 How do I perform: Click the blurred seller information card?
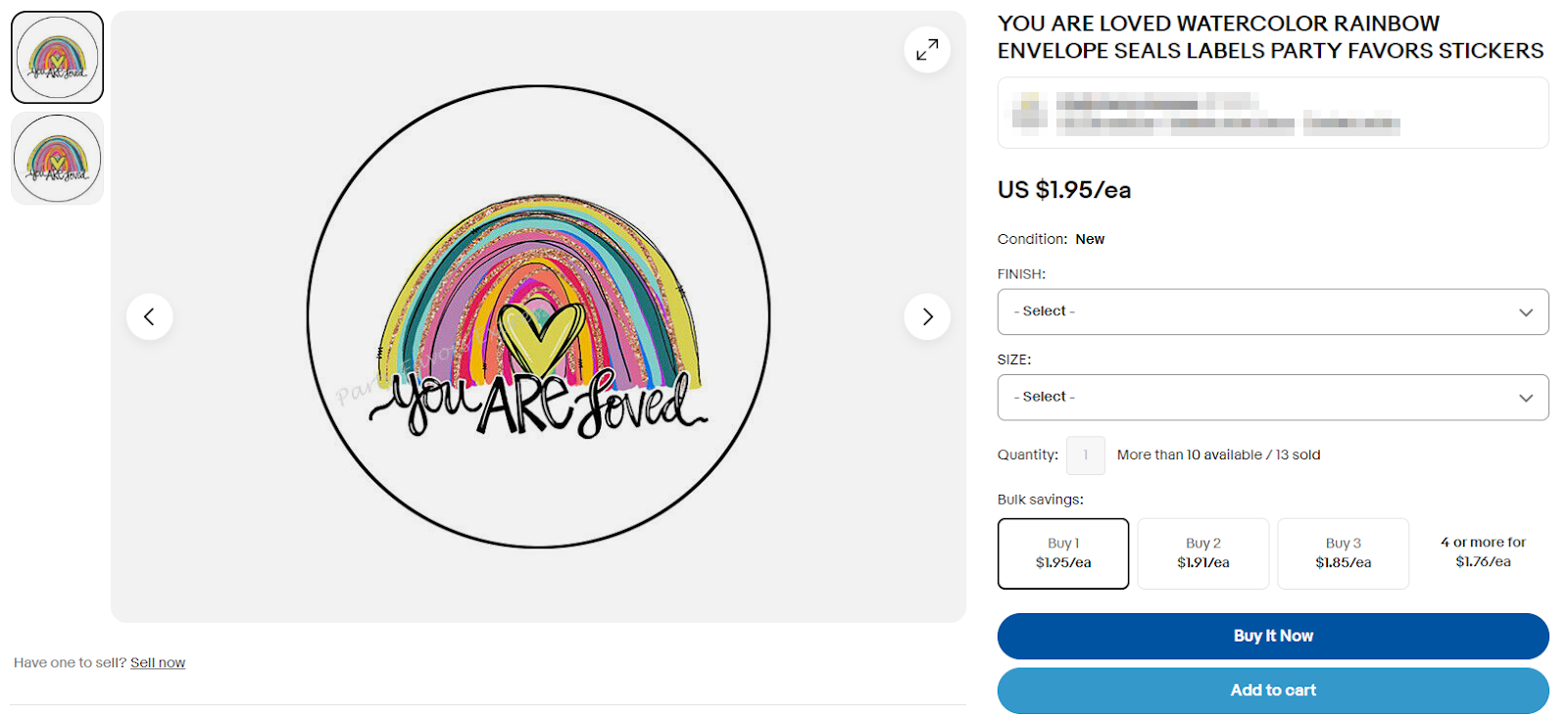pyautogui.click(x=1273, y=113)
